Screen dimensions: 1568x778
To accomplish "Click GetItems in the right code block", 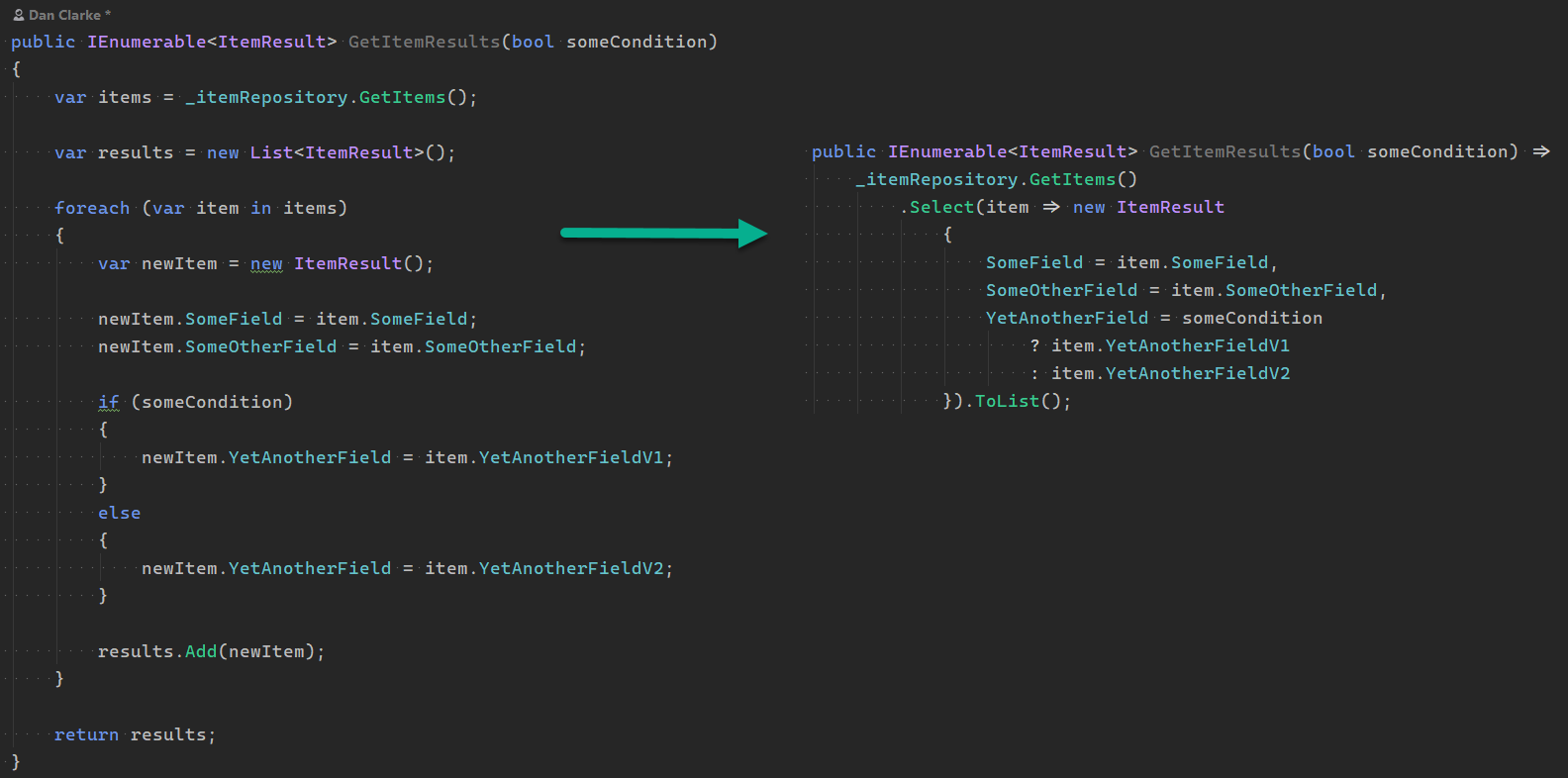I will coord(1072,179).
